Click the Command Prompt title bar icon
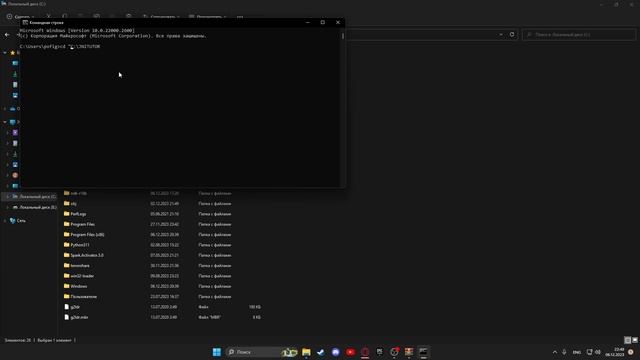Screen dimensions: 640x360 click(x=25, y=22)
